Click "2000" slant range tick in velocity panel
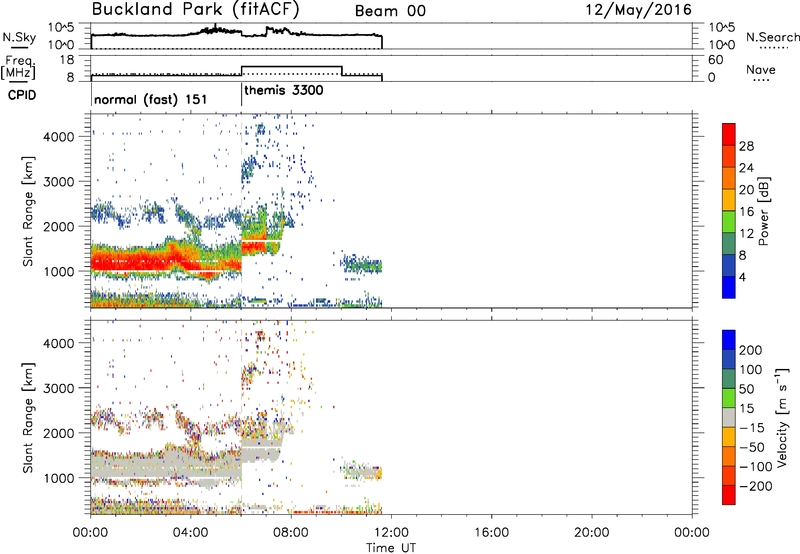Viewport: 800px width, 554px height. (x=59, y=433)
